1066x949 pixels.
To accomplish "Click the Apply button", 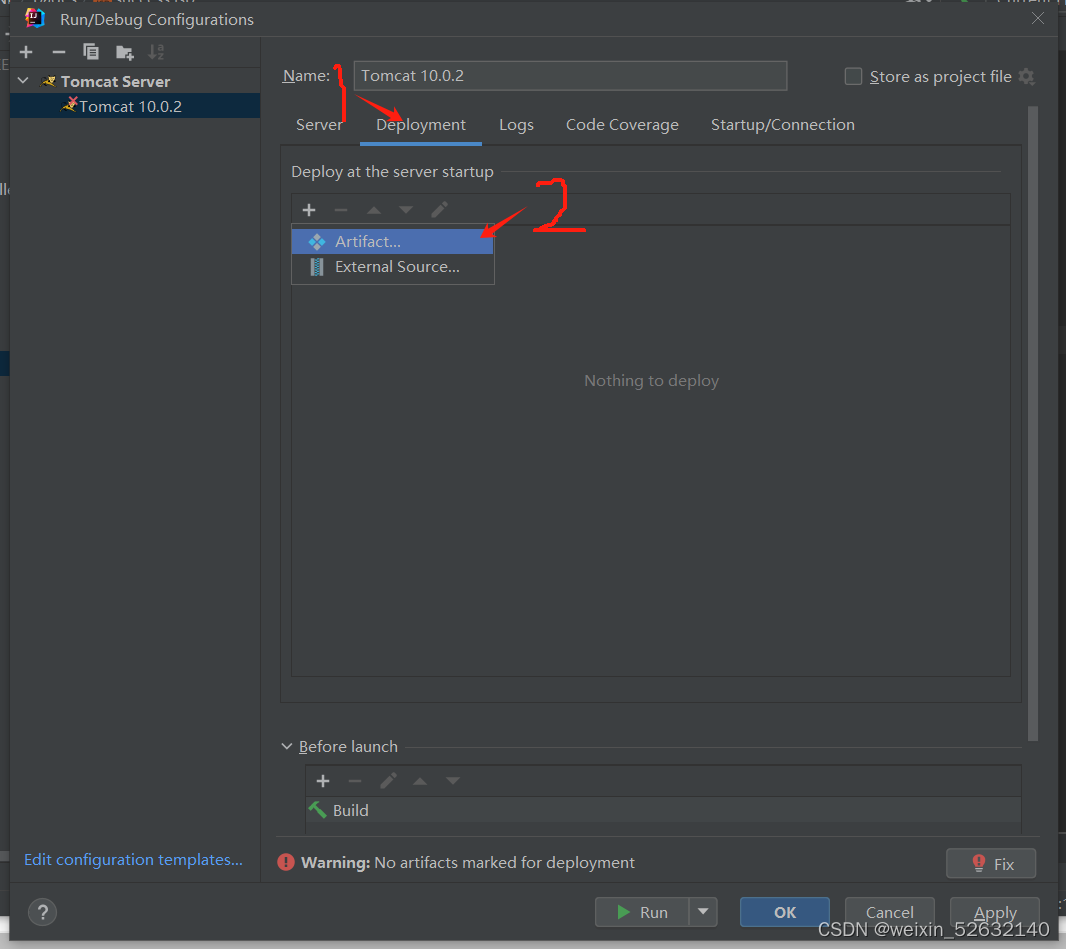I will tap(995, 912).
